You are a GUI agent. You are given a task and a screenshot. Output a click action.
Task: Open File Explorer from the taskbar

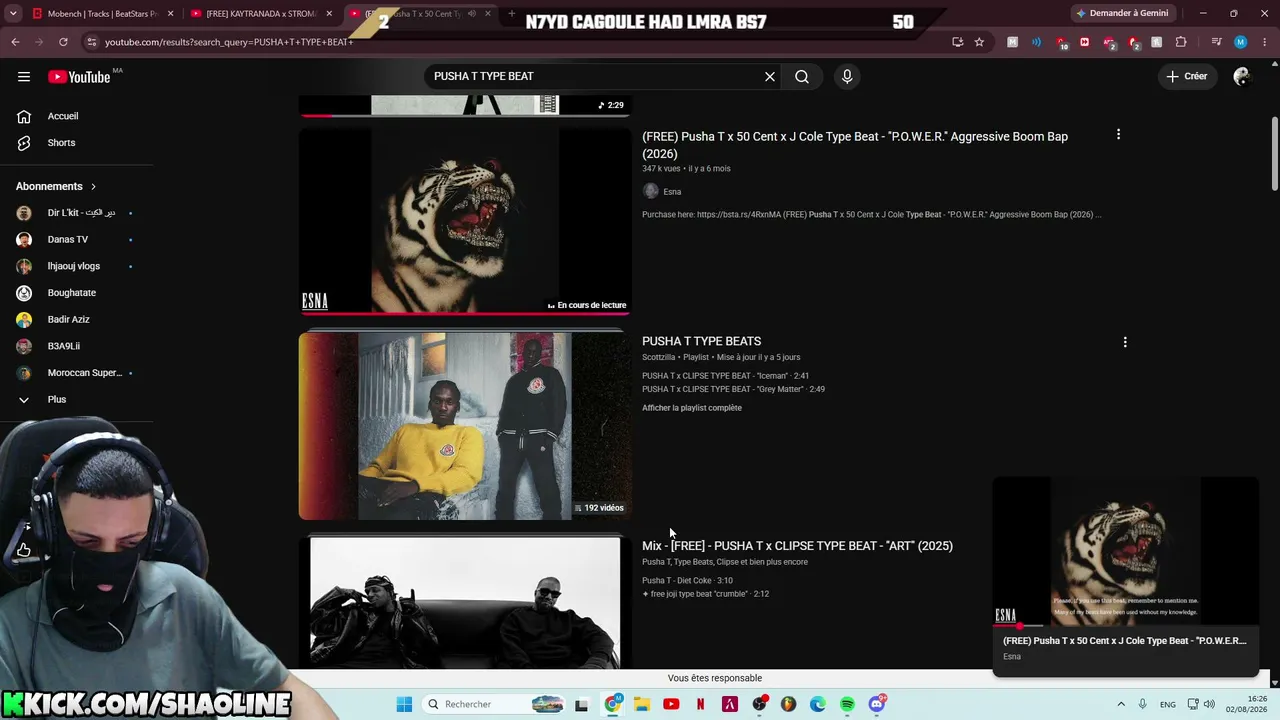click(642, 704)
